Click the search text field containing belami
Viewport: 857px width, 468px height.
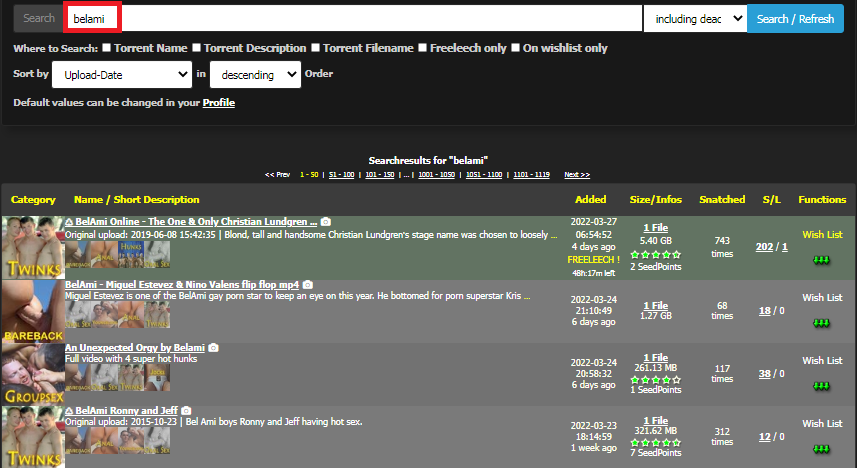[353, 19]
